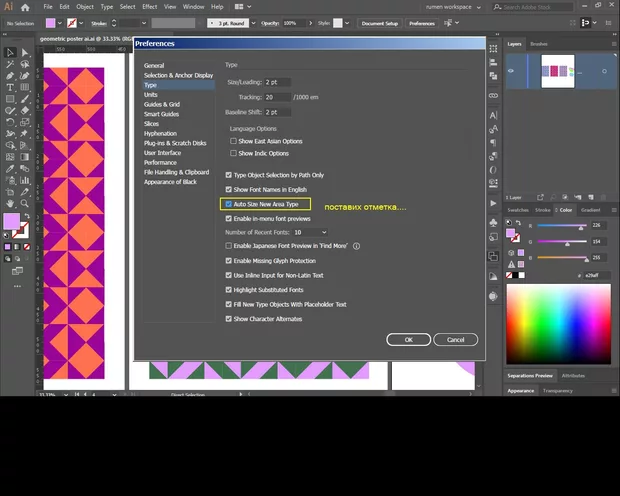
Task: Uncheck Auto Size New Area Type
Action: pyautogui.click(x=228, y=204)
